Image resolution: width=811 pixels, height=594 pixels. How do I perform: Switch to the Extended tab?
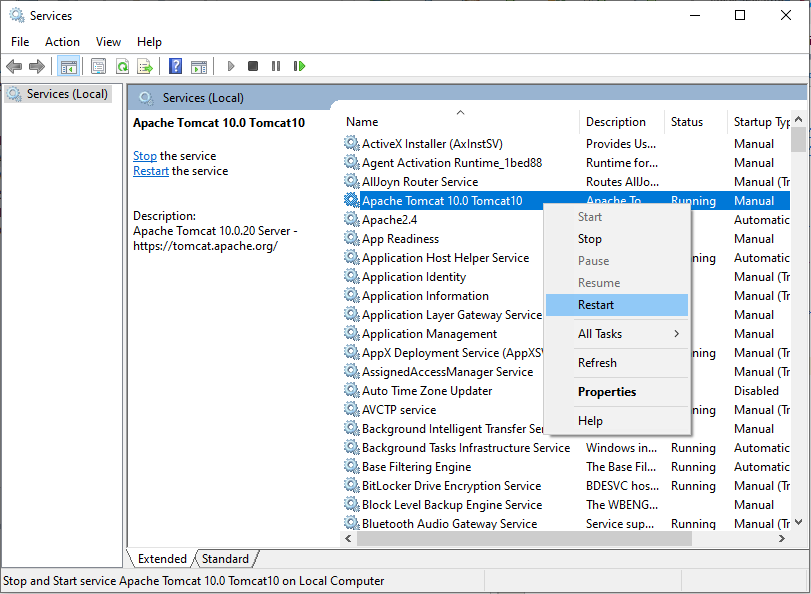click(162, 559)
